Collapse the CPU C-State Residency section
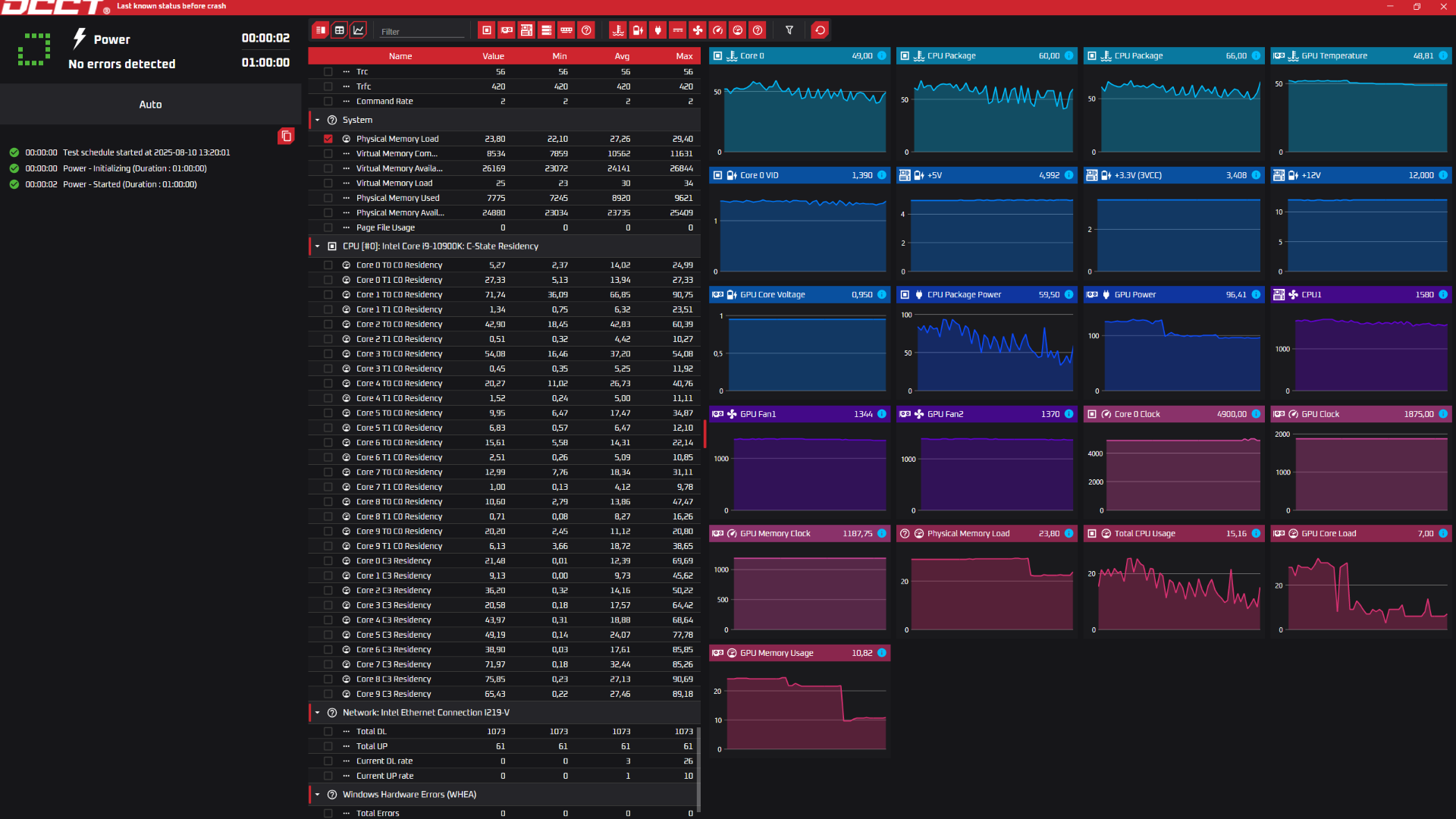The width and height of the screenshot is (1456, 819). (x=318, y=246)
